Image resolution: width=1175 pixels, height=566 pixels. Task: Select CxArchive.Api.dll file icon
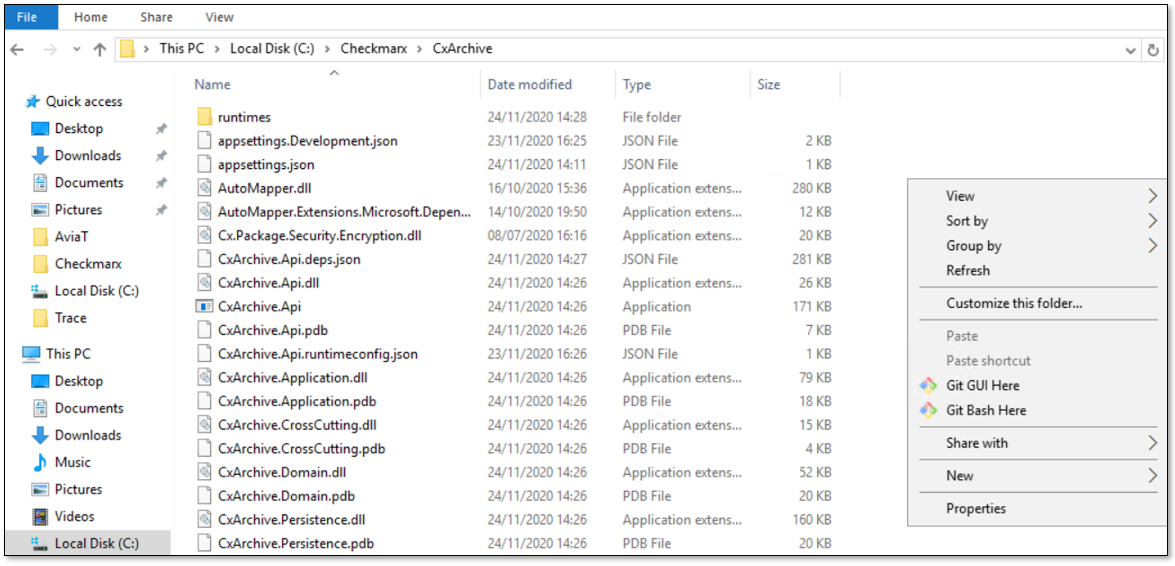click(x=205, y=283)
